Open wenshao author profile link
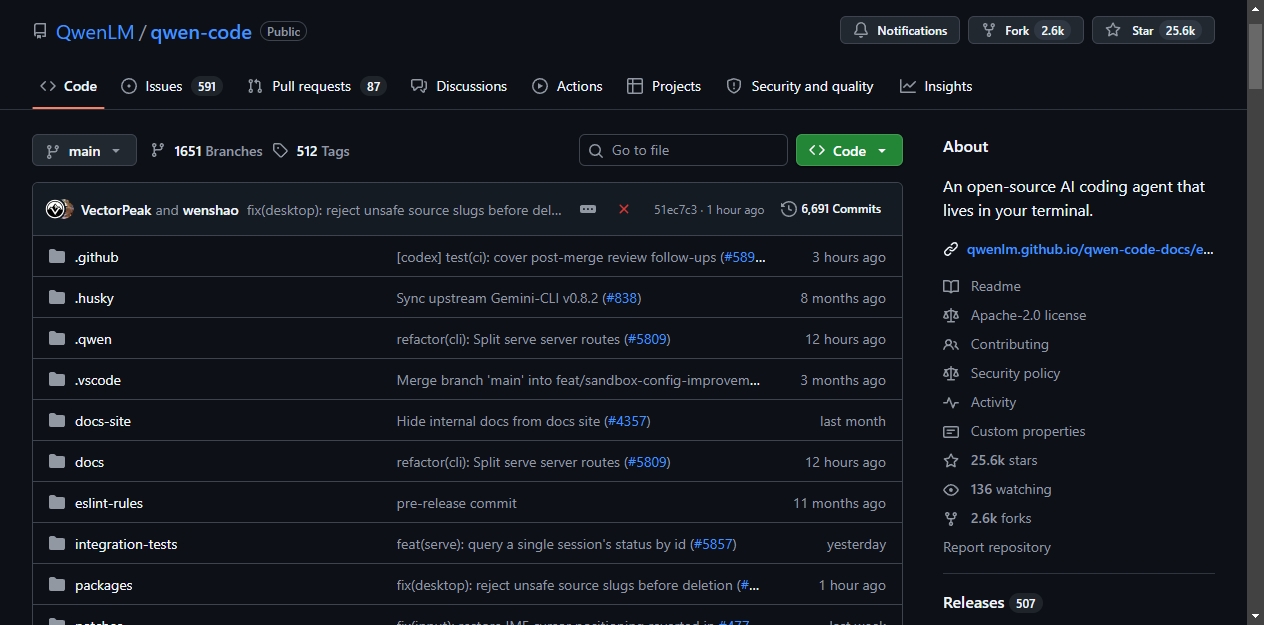The image size is (1264, 625). (211, 210)
